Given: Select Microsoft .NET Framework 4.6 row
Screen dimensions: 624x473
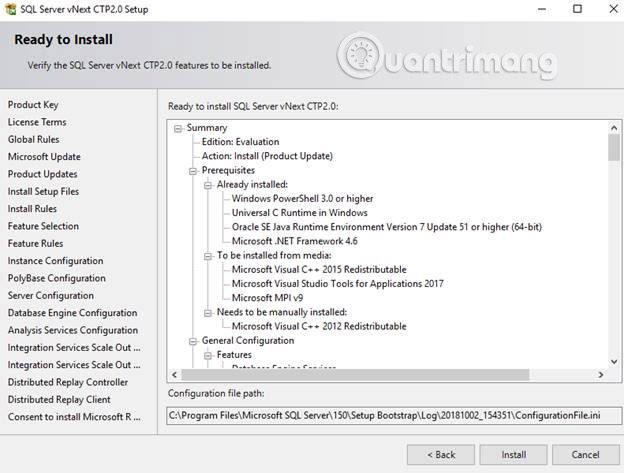Looking at the screenshot, I should (x=294, y=241).
